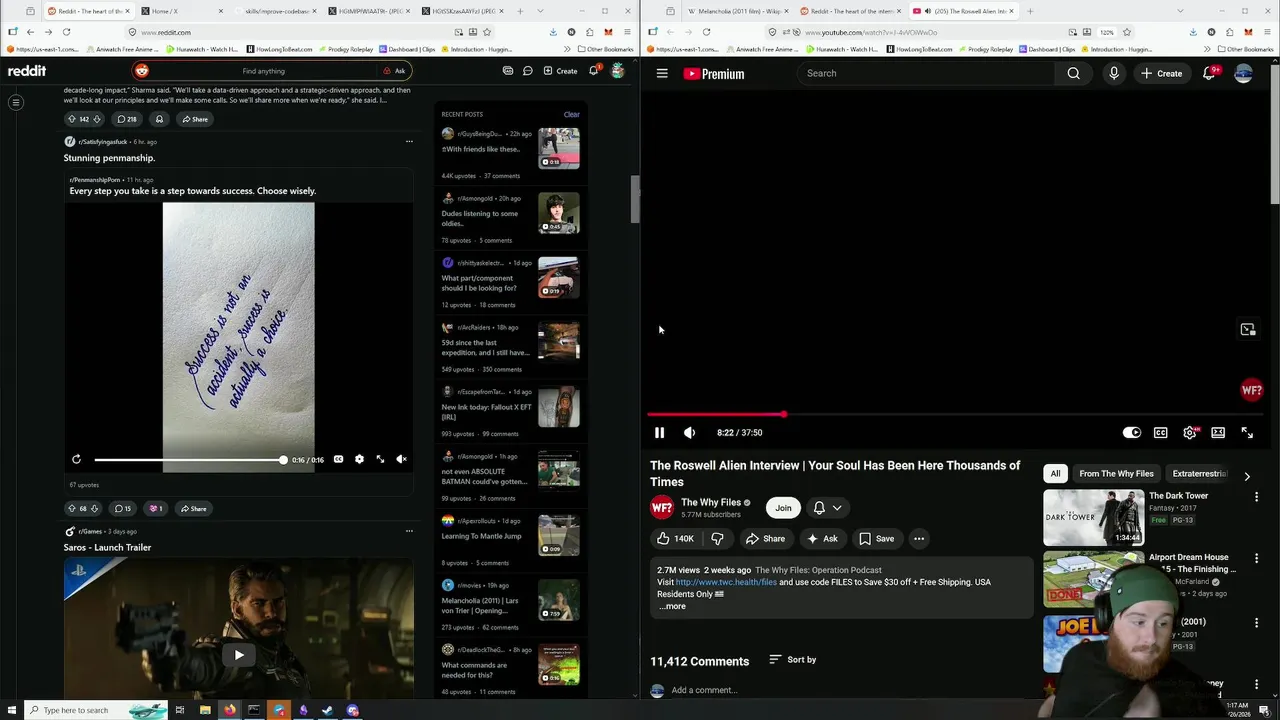Clear the Reddit recent posts list
The height and width of the screenshot is (720, 1280).
(x=571, y=114)
